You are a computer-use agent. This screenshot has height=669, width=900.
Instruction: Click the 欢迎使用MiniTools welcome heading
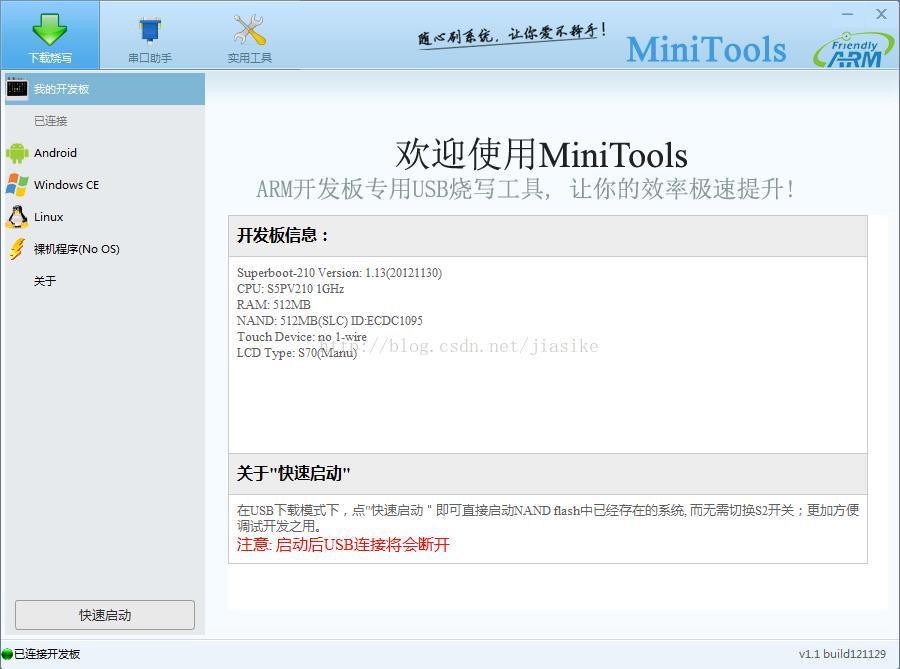tap(541, 155)
